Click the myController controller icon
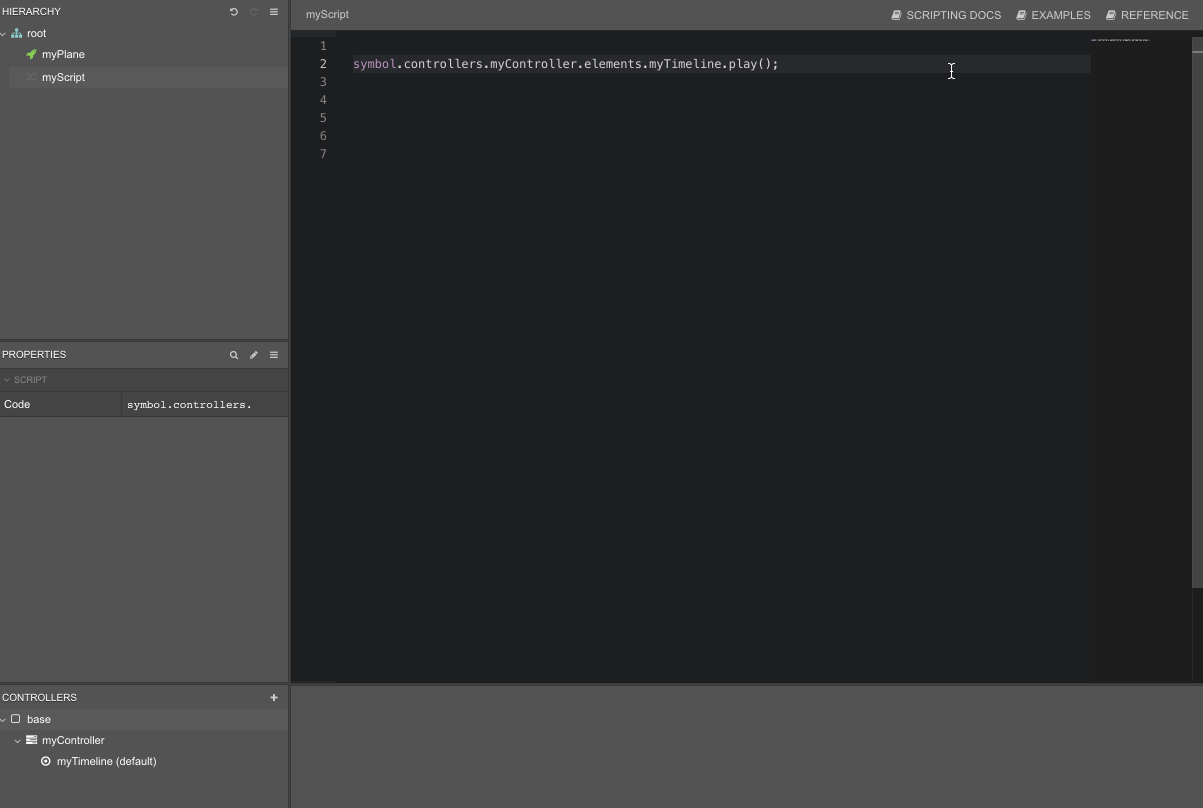Viewport: 1203px width, 808px height. [32, 740]
